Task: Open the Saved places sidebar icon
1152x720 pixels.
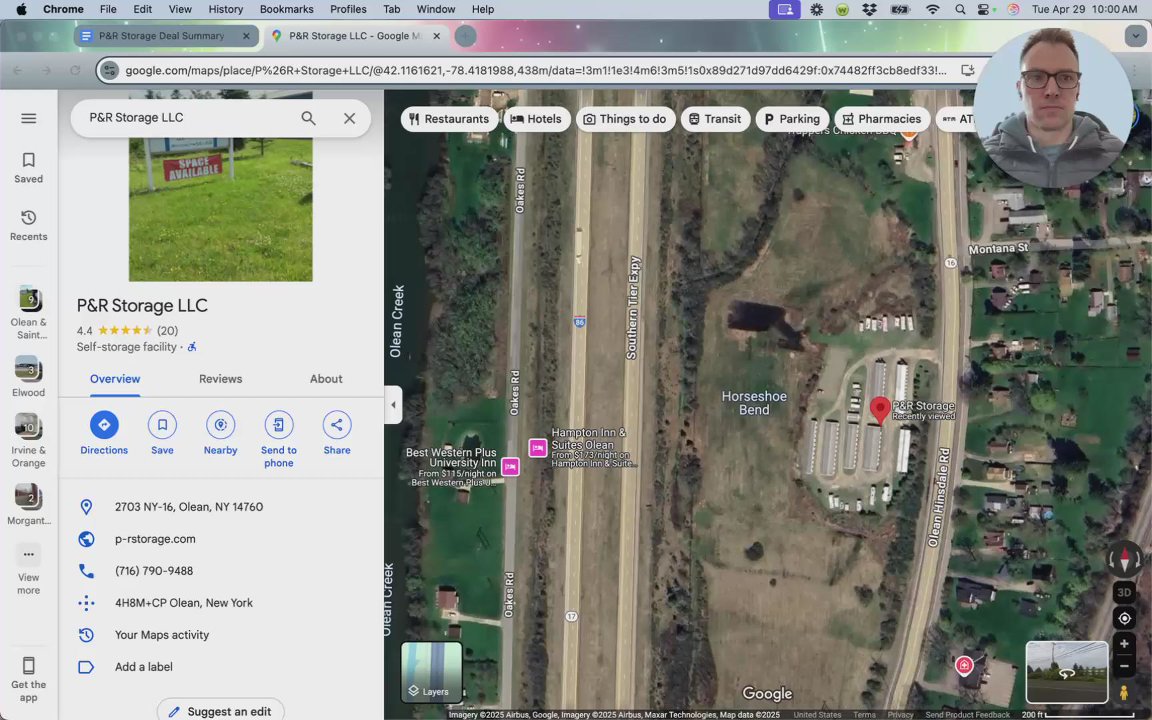Action: click(29, 168)
